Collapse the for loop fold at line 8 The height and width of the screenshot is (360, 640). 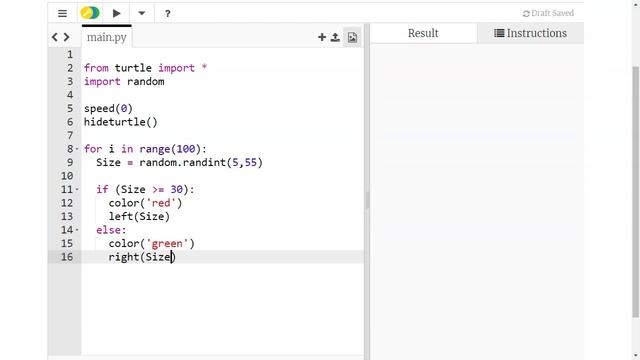[77, 149]
